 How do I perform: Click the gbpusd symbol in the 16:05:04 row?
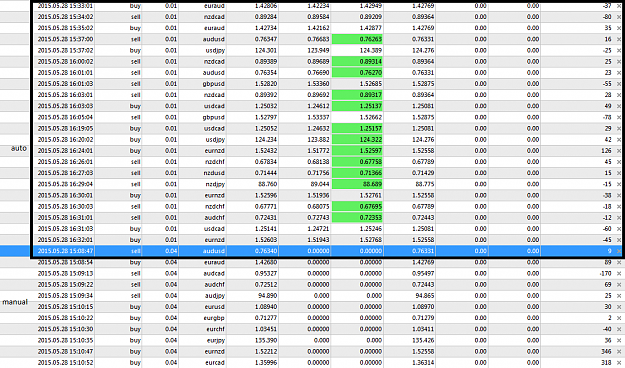pyautogui.click(x=214, y=118)
